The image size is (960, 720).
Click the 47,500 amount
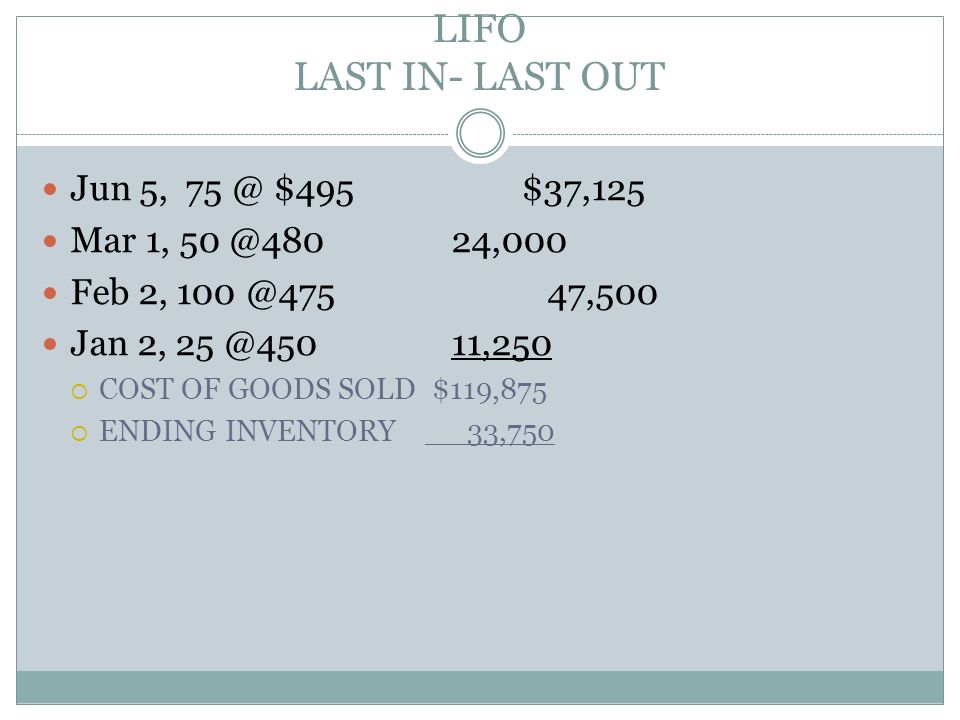(602, 296)
